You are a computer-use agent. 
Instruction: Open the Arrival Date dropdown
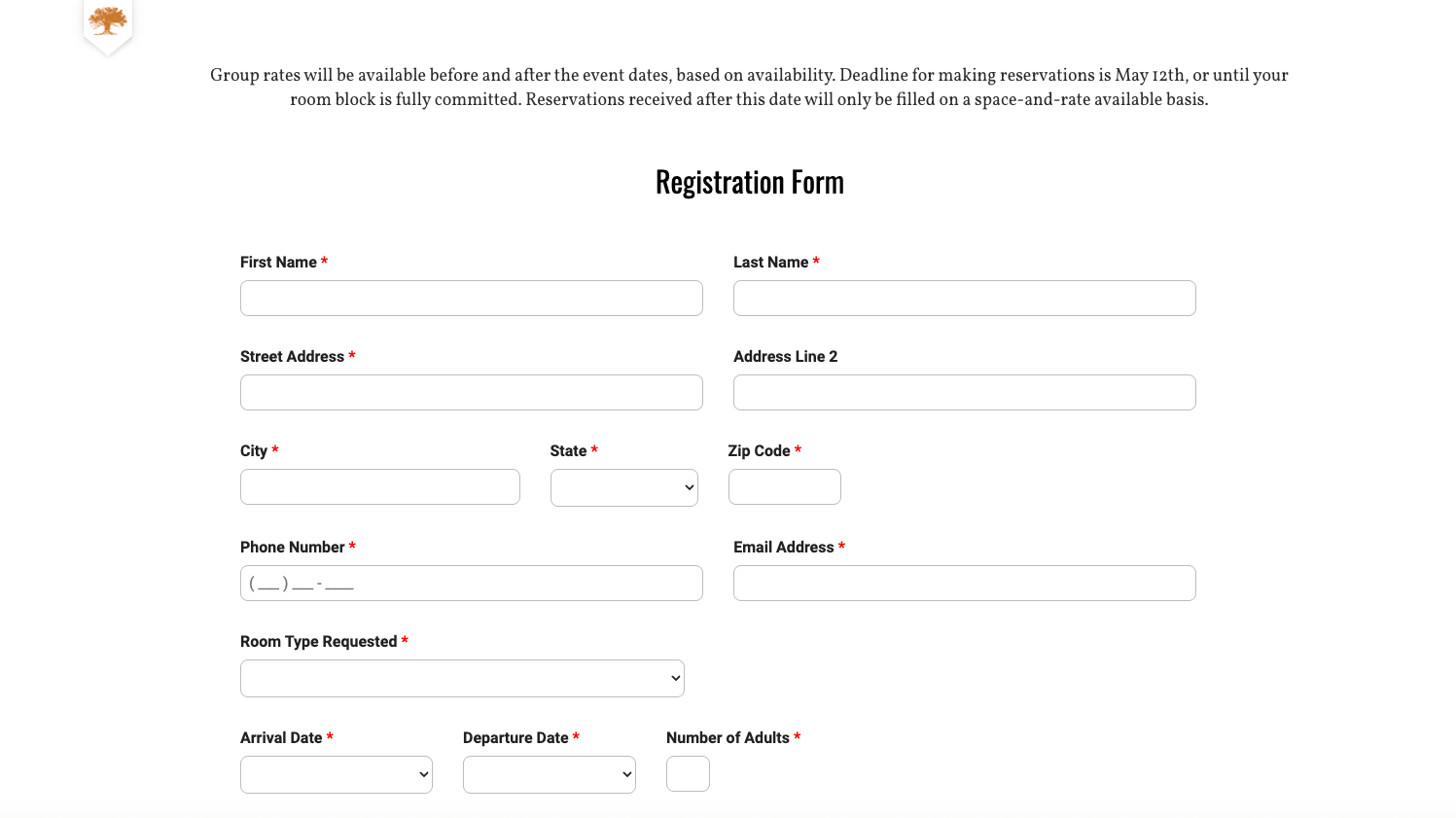[336, 775]
